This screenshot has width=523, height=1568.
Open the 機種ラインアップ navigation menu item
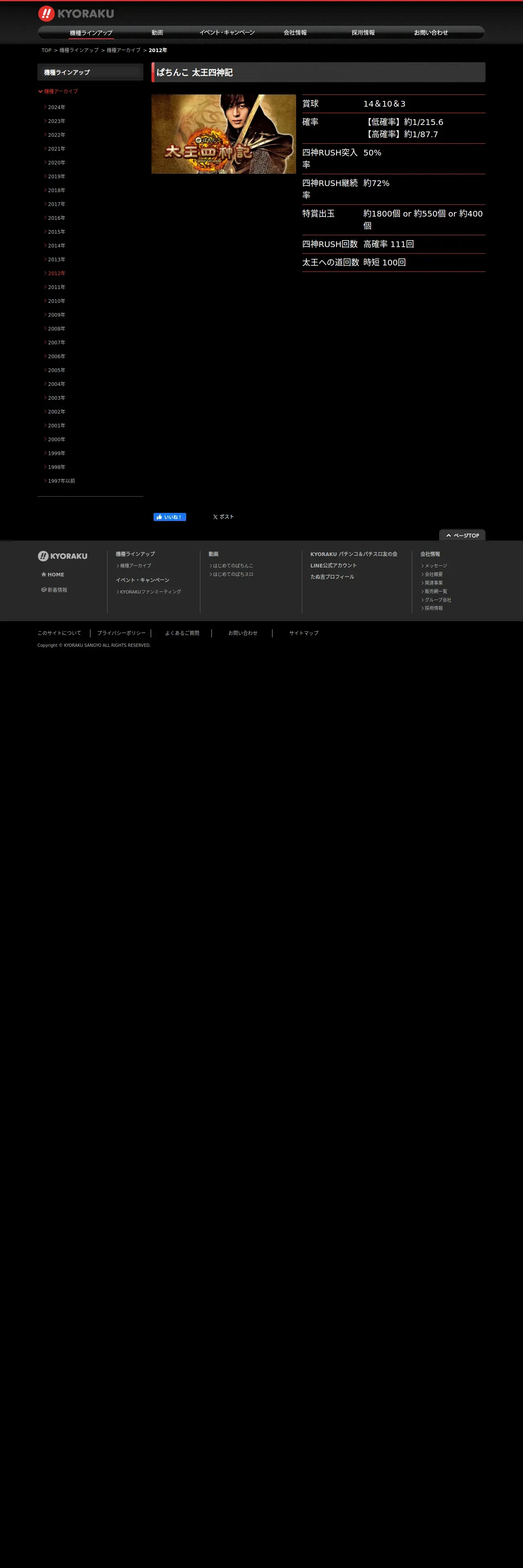click(x=91, y=33)
